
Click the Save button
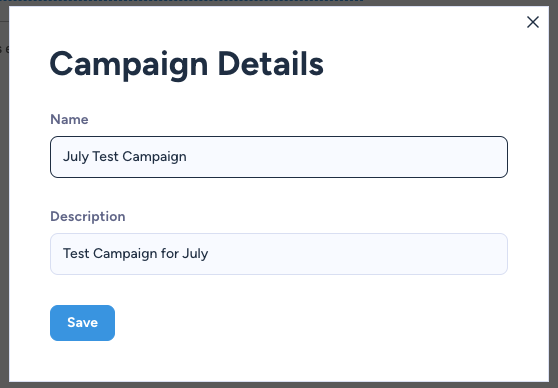tap(82, 323)
